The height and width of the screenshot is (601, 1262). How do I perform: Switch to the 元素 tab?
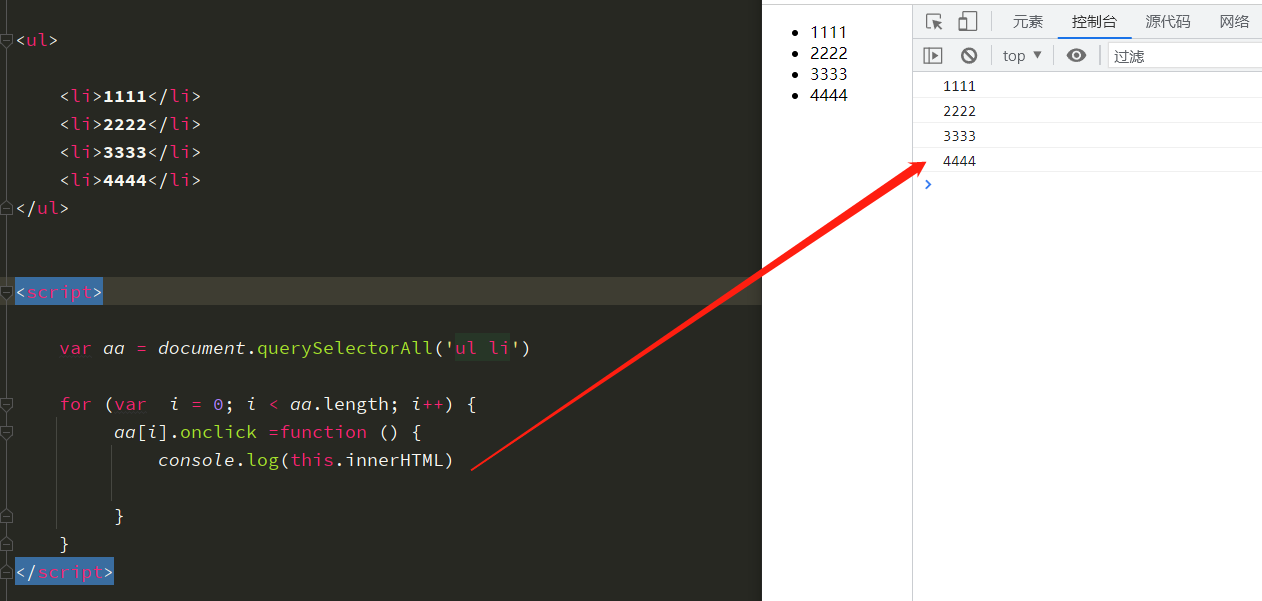[1028, 22]
